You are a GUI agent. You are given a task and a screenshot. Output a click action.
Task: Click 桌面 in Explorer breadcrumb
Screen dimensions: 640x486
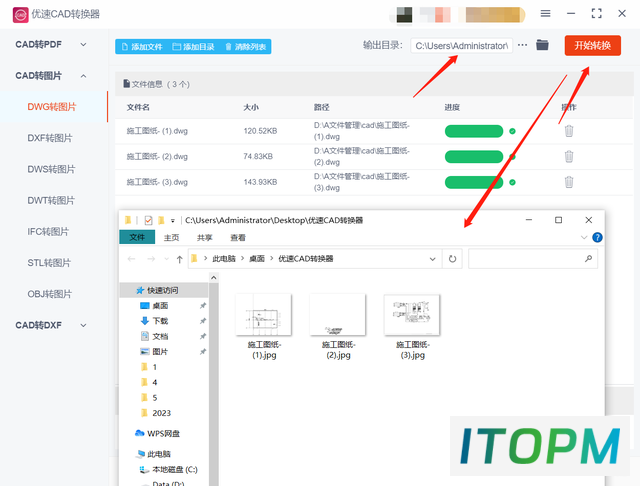tap(257, 259)
